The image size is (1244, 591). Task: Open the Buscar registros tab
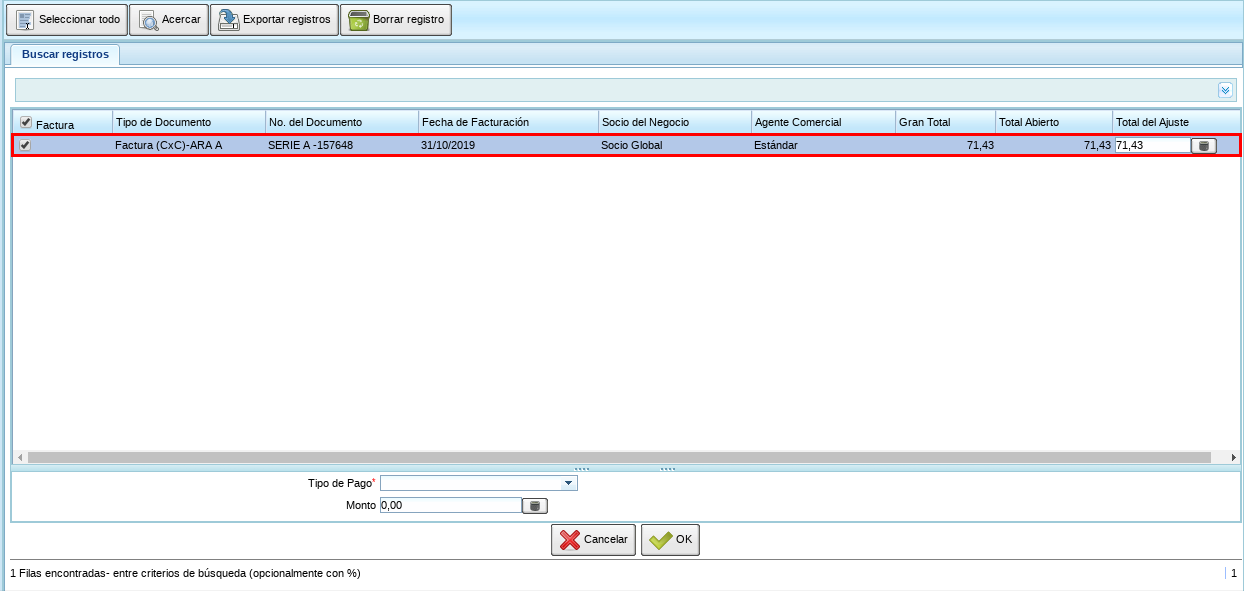tap(65, 55)
